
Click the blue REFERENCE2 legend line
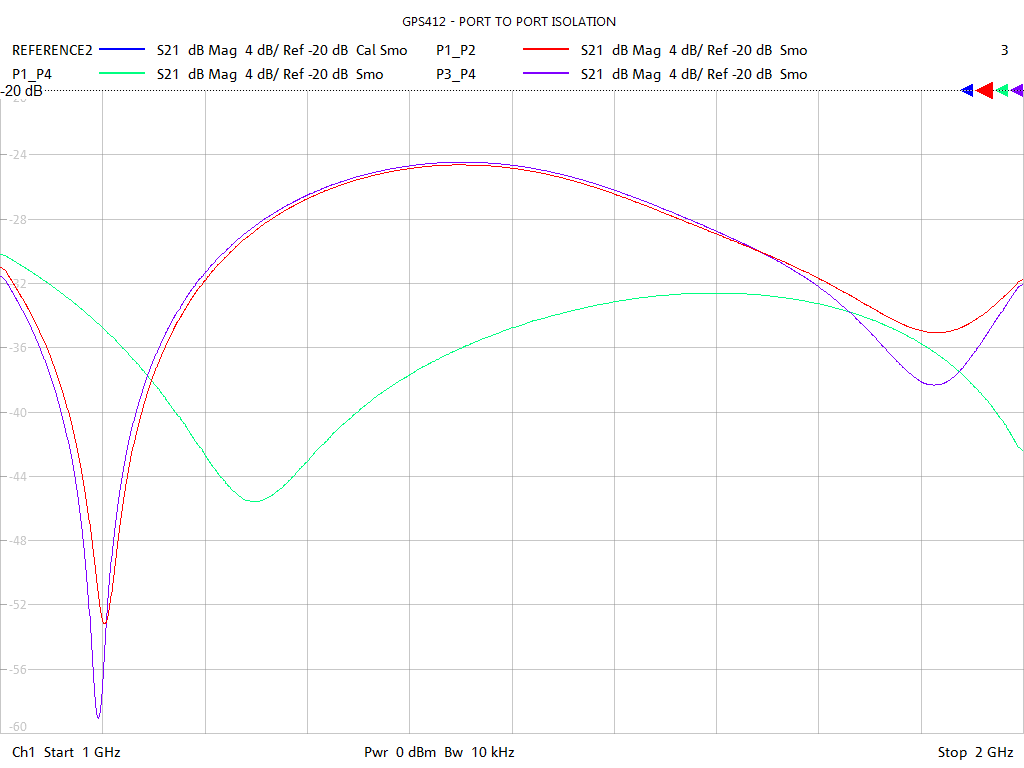(122, 50)
